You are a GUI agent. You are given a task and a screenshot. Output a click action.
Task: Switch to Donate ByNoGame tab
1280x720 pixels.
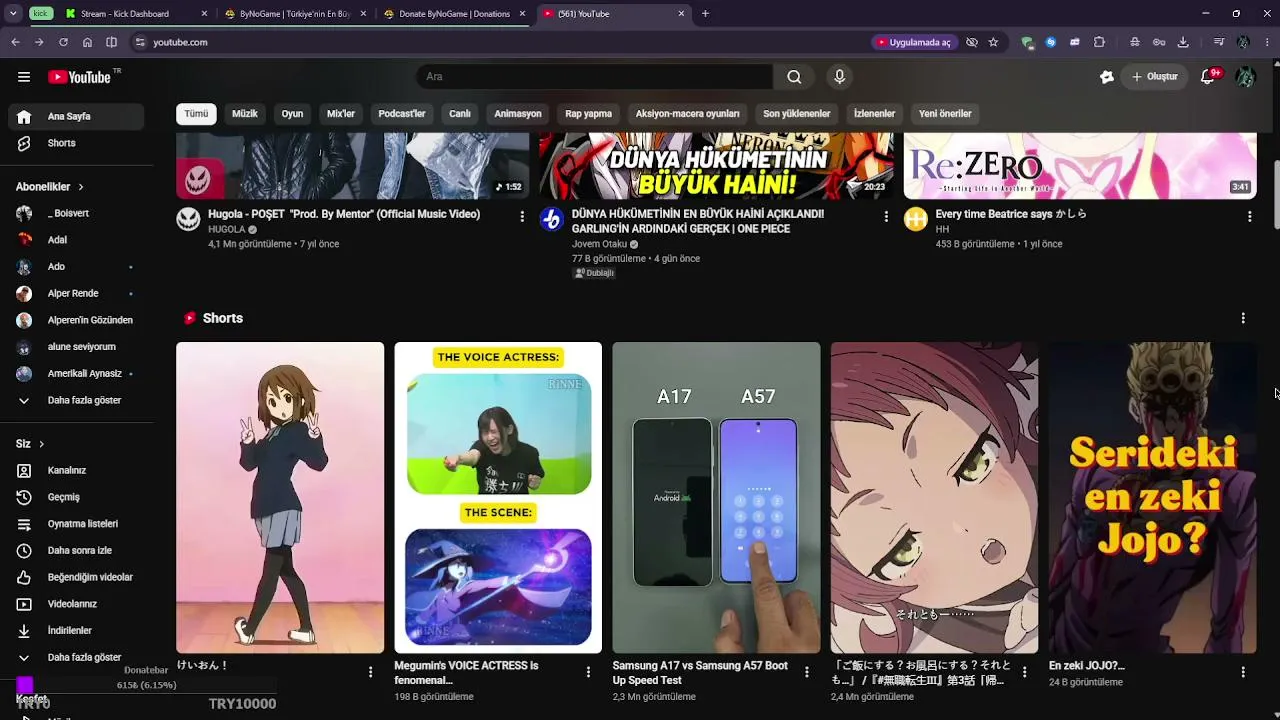tap(454, 14)
